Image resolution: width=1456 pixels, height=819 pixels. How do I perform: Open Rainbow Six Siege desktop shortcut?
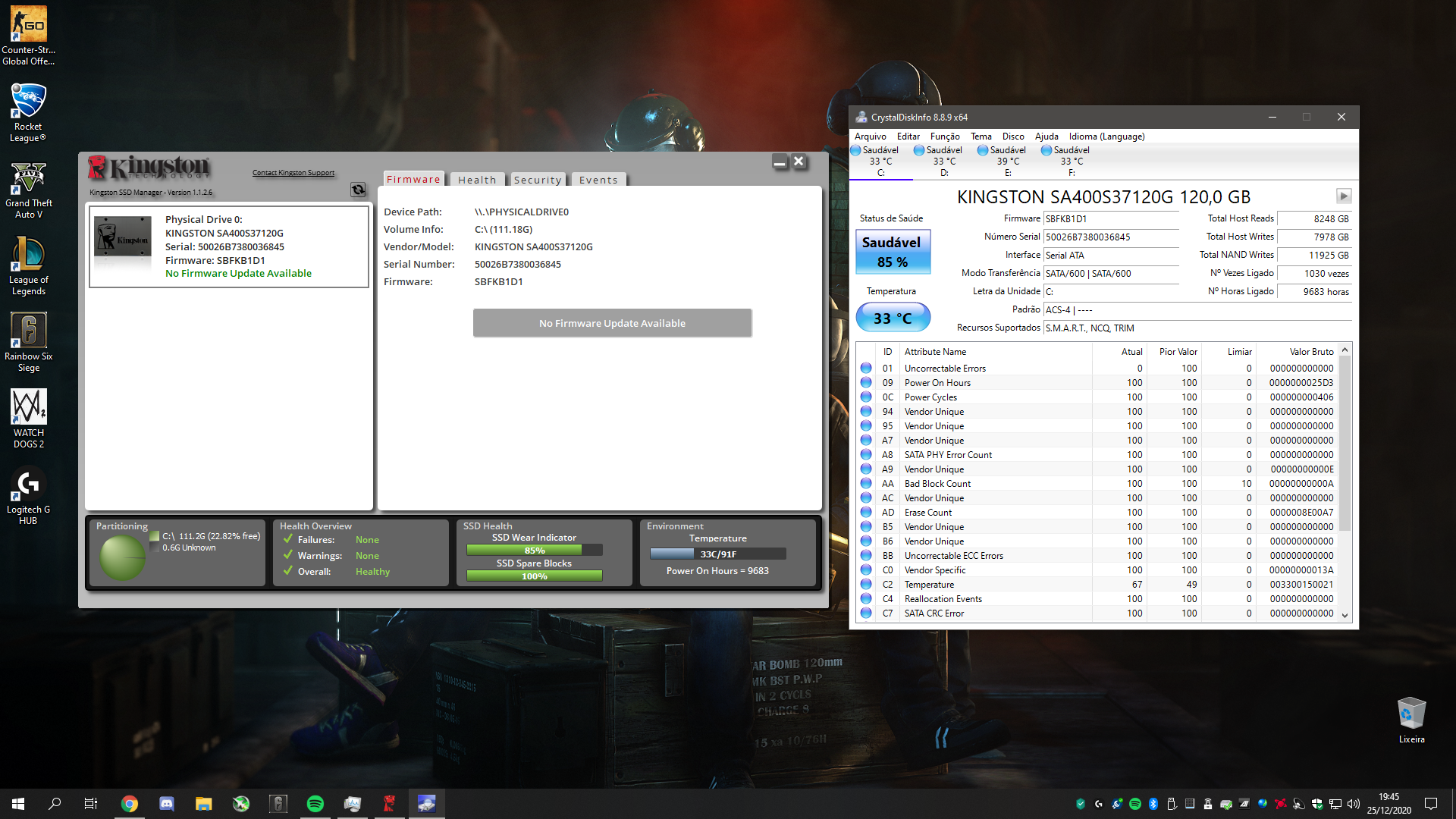tap(29, 343)
